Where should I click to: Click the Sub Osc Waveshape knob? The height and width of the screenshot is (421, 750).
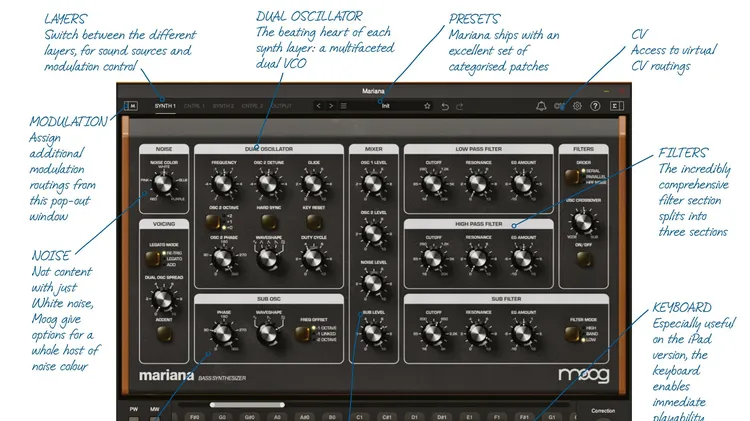tap(268, 334)
